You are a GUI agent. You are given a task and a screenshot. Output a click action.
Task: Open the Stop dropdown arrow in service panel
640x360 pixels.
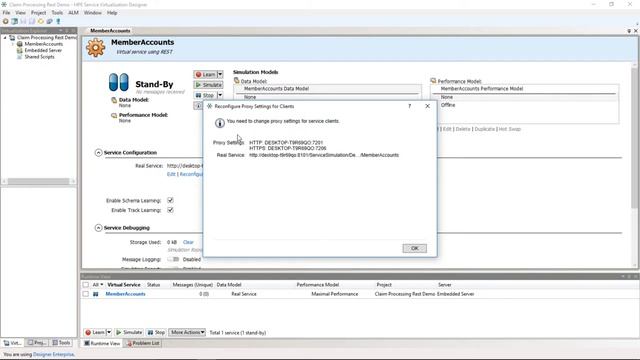(x=220, y=95)
